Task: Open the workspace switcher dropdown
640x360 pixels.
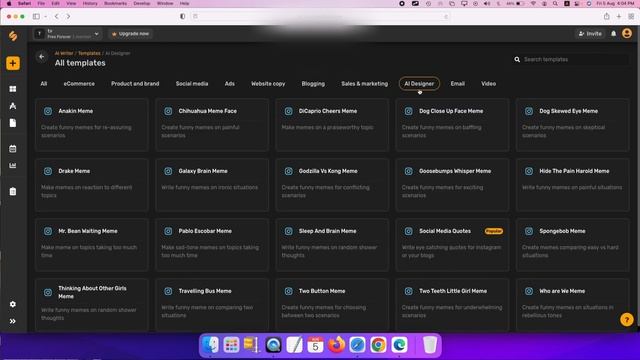Action: [67, 34]
